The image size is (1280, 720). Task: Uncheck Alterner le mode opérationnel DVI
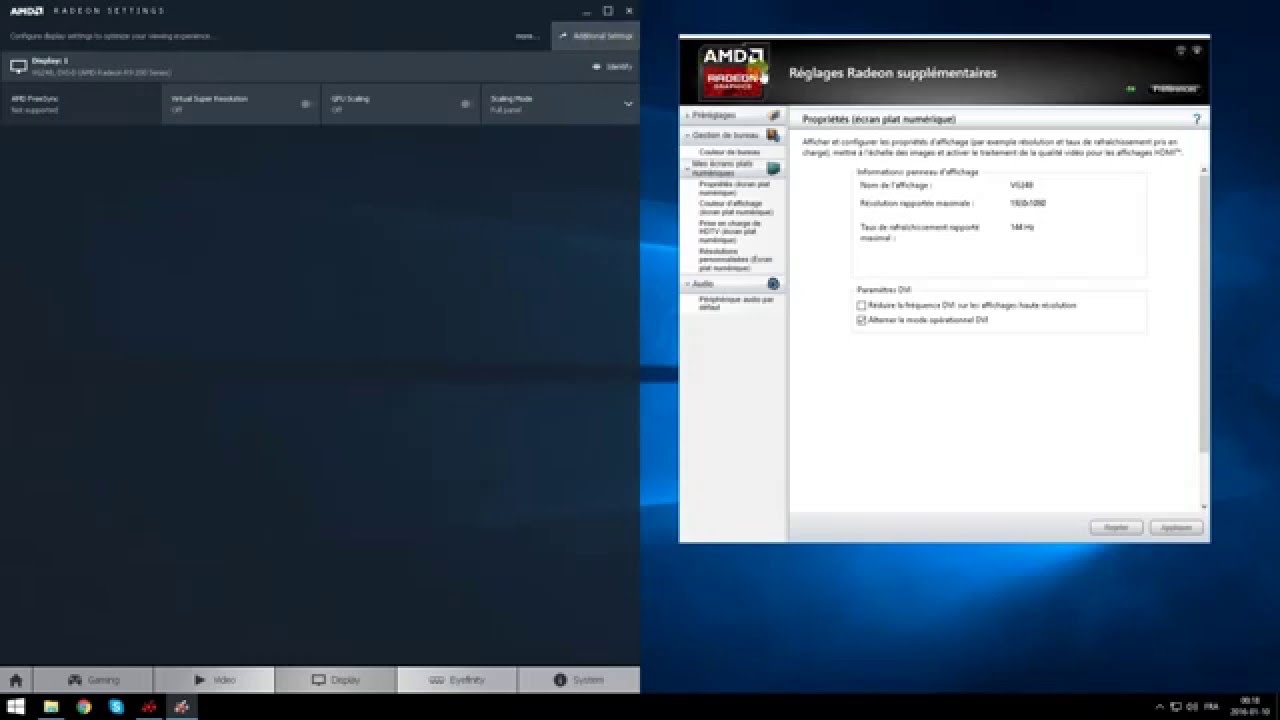tap(861, 320)
